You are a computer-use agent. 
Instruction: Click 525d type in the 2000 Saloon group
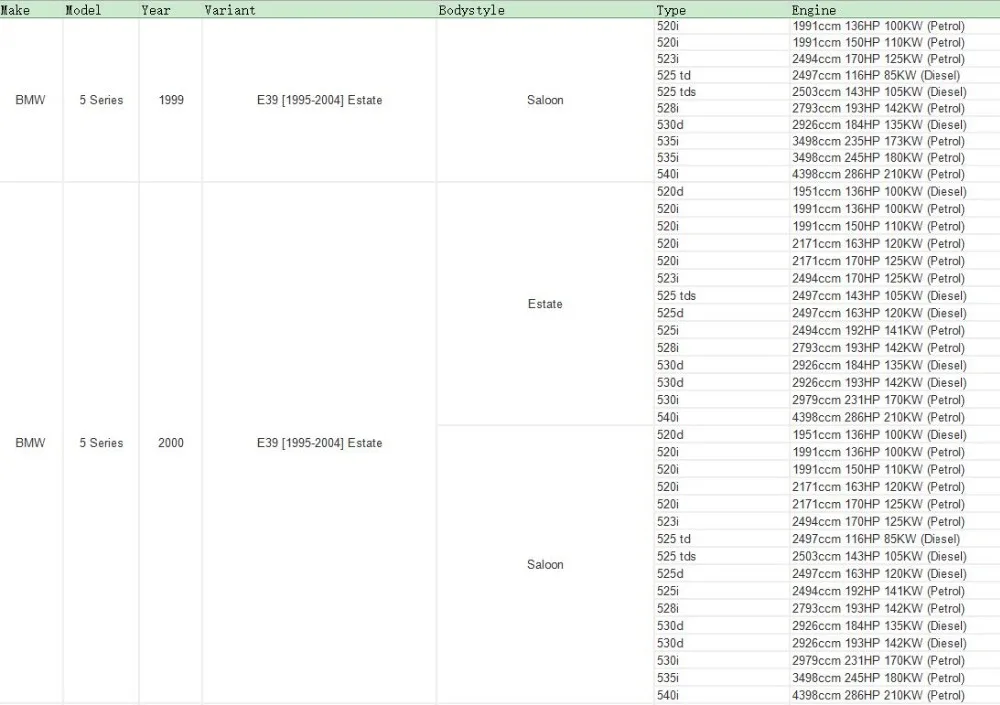[x=670, y=574]
